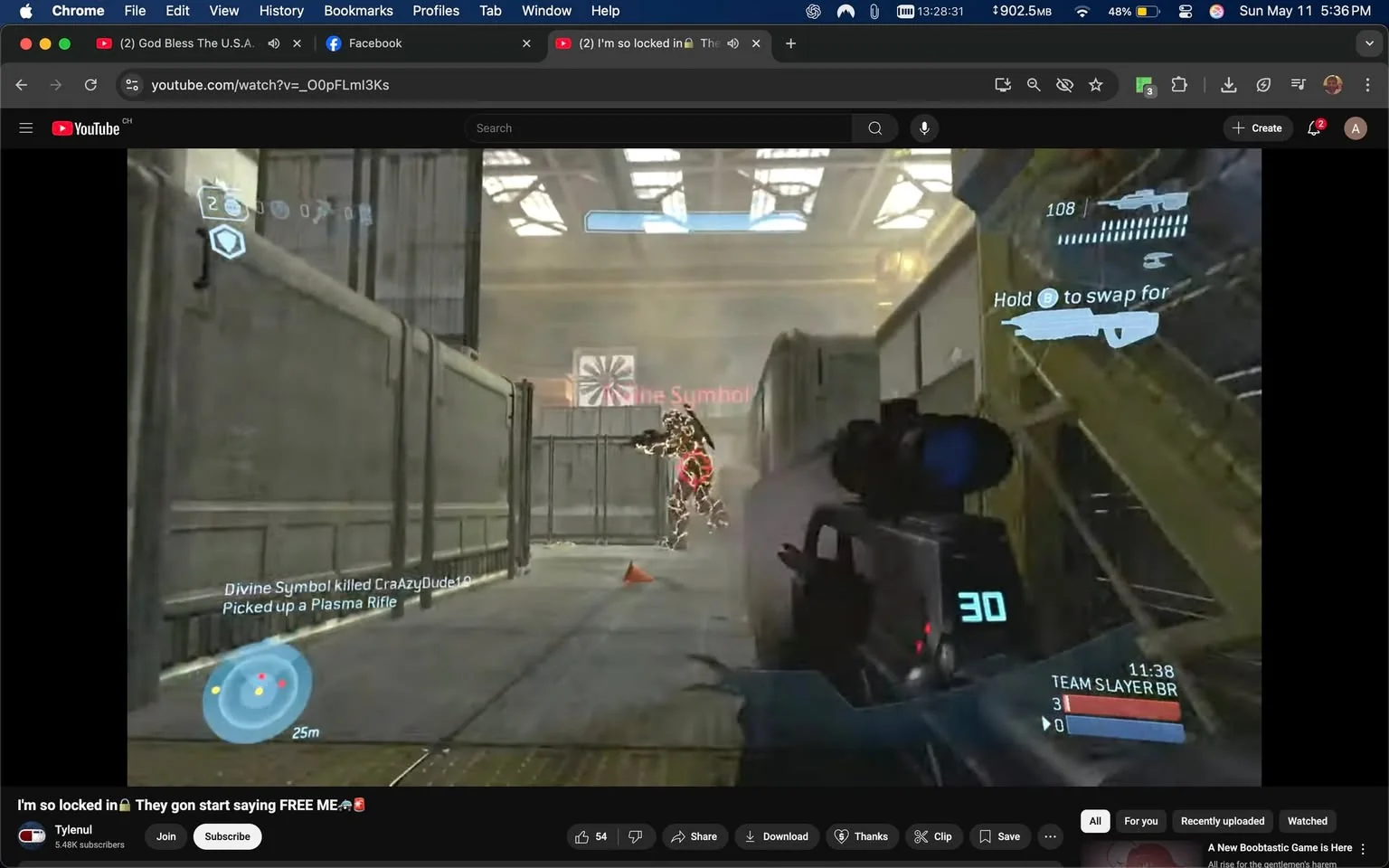
Task: Open the green extension with badge 3
Action: pos(1145,86)
